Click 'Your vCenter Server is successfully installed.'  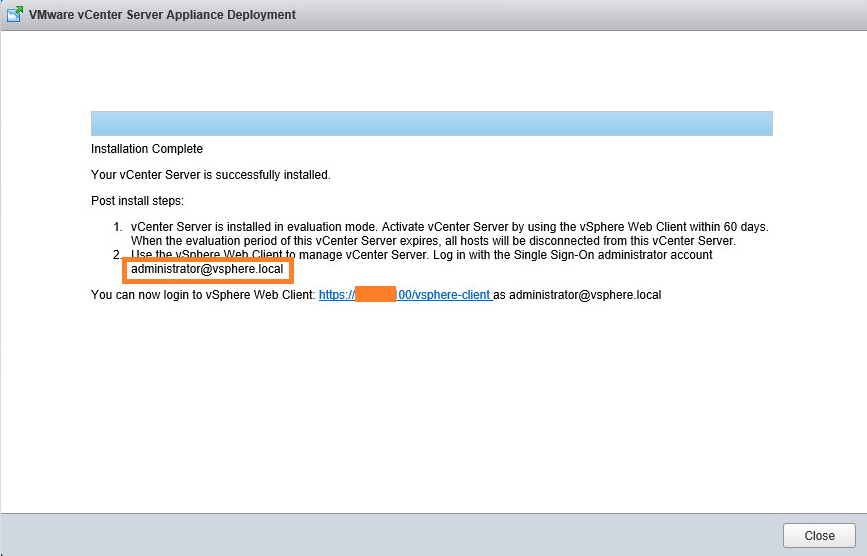tap(211, 175)
